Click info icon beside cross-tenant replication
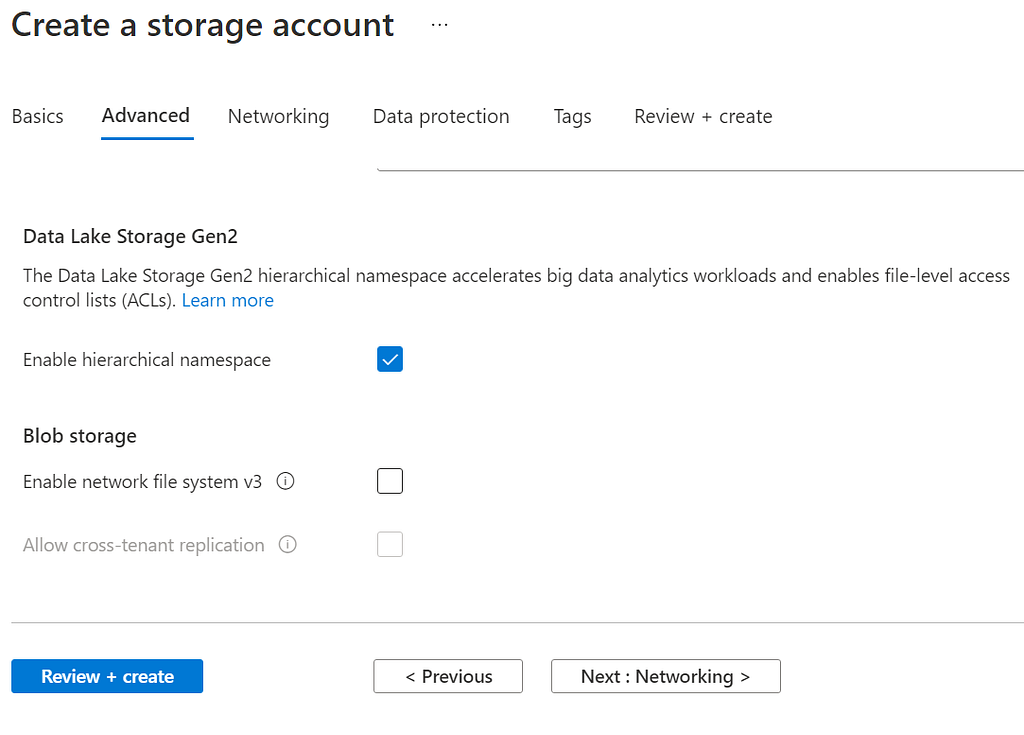1024x735 pixels. [x=287, y=544]
